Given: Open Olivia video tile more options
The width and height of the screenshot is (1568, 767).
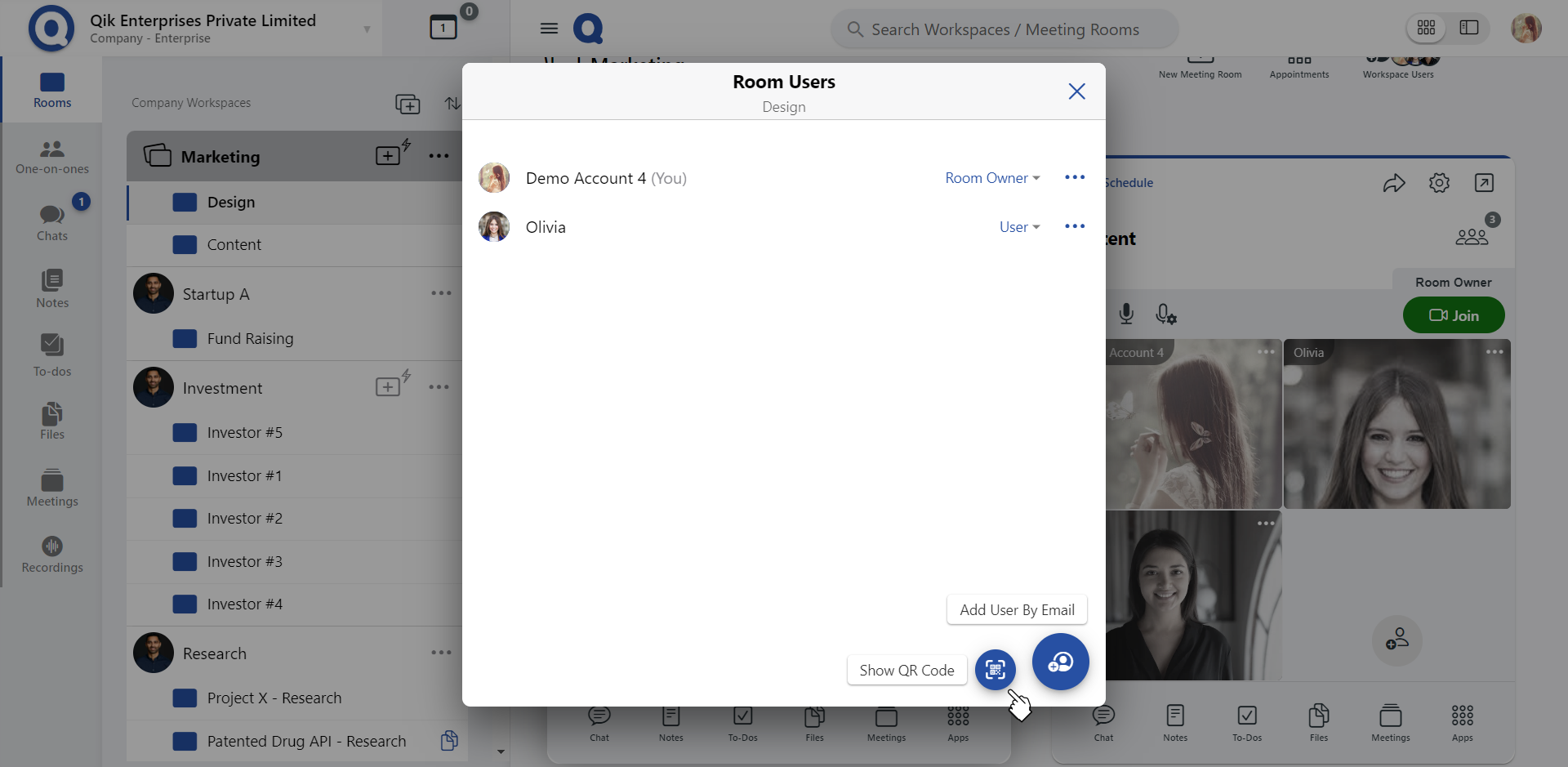Looking at the screenshot, I should tap(1494, 352).
